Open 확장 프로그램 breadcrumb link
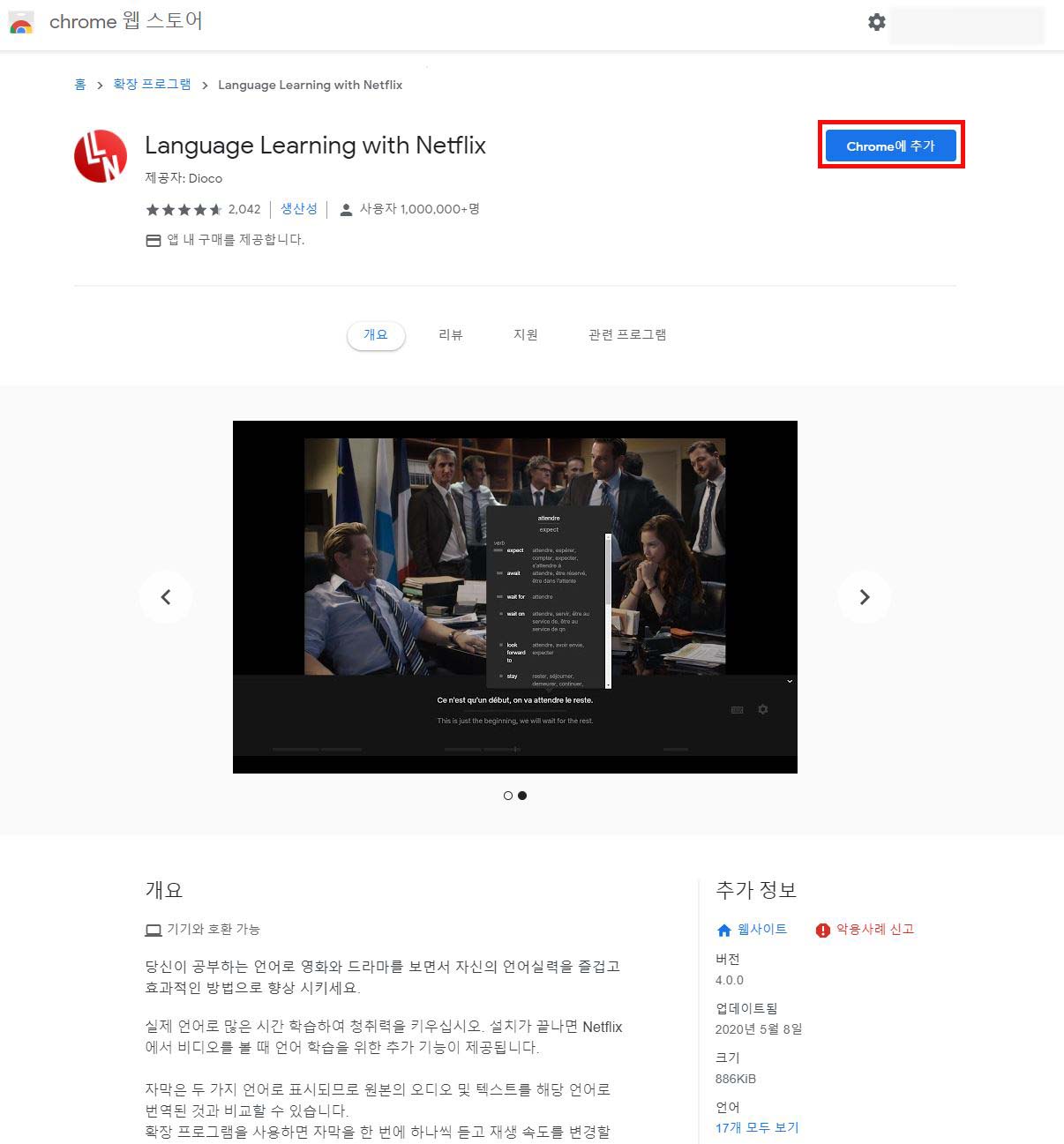Viewport: 1064px width, 1144px height. (x=152, y=85)
